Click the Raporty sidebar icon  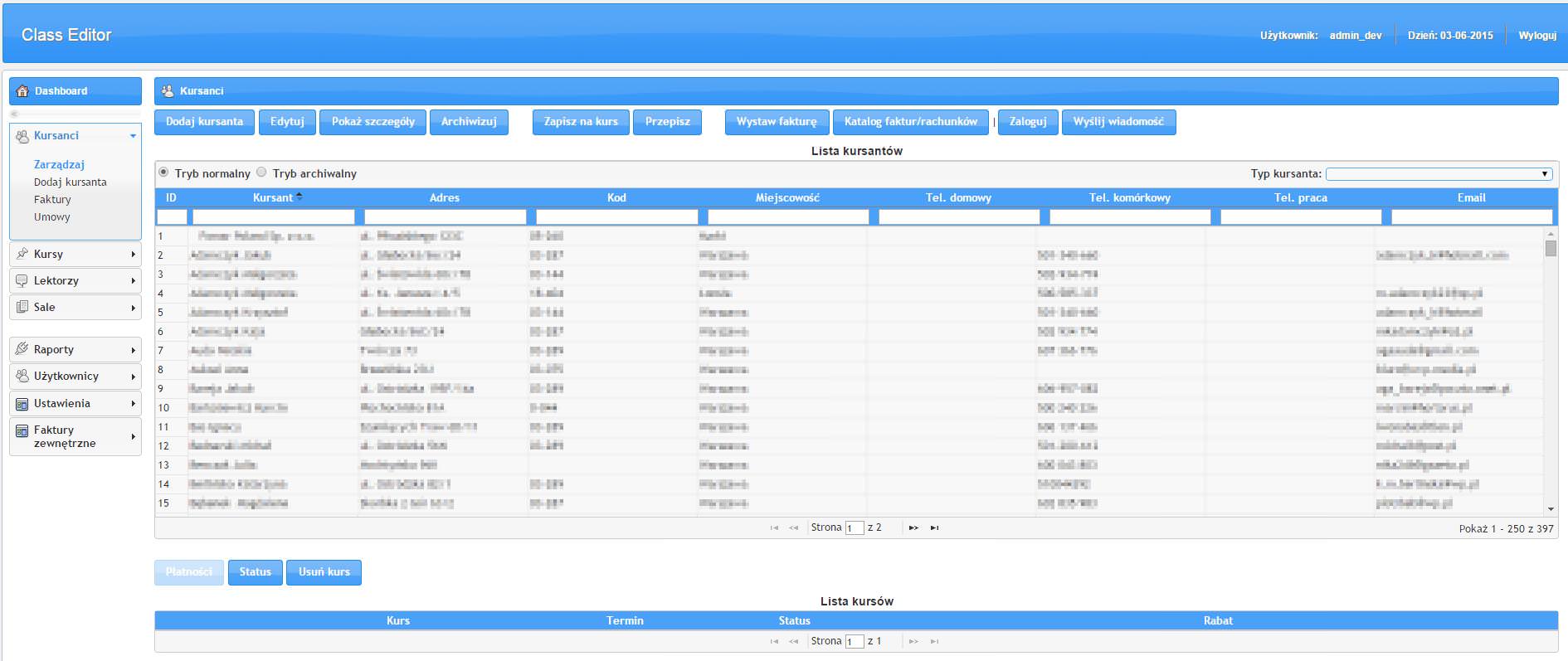coord(22,349)
